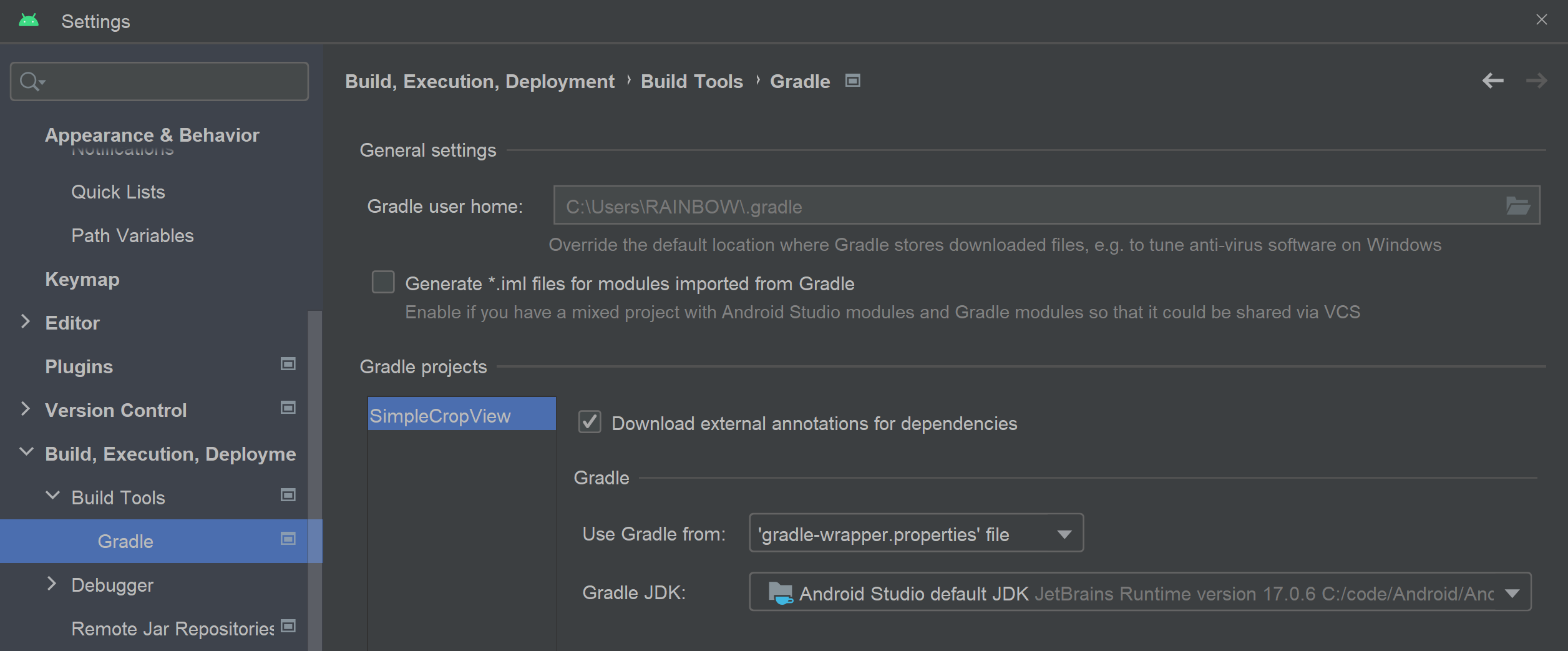Select the Debugger settings item

coord(112,585)
